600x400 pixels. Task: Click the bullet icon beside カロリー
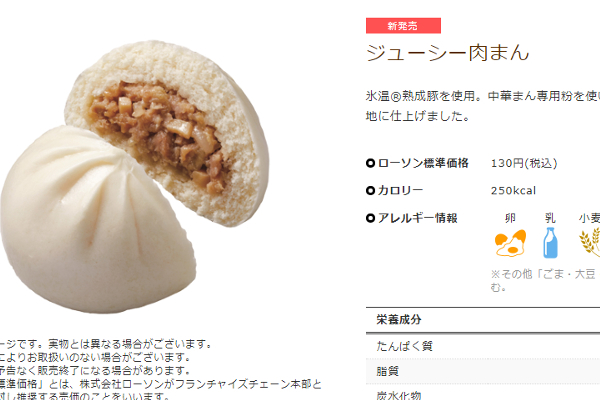click(x=370, y=190)
